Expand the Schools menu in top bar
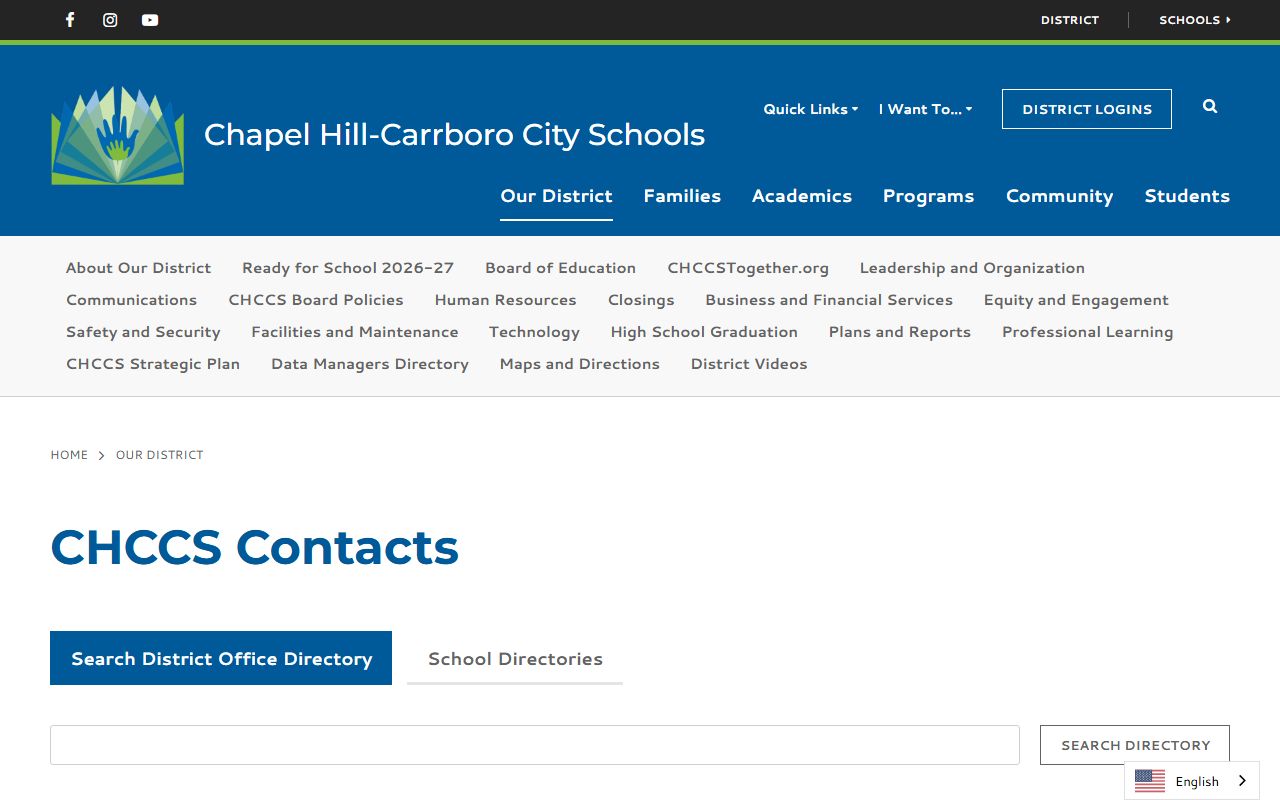This screenshot has width=1280, height=800. click(x=1195, y=20)
